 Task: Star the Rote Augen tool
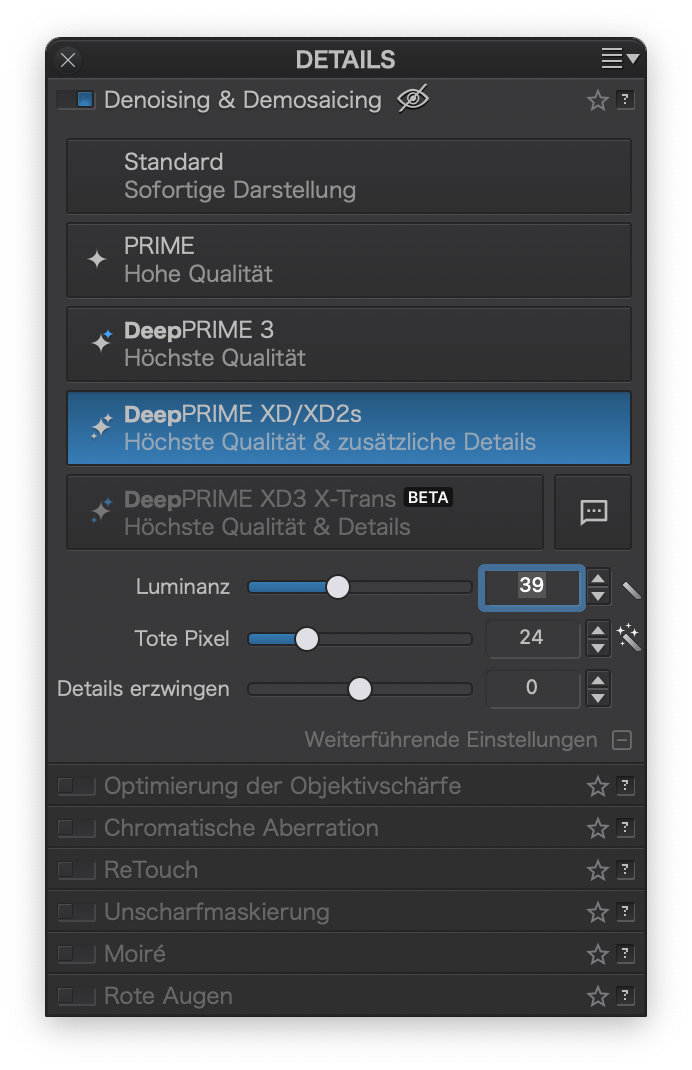tap(597, 996)
